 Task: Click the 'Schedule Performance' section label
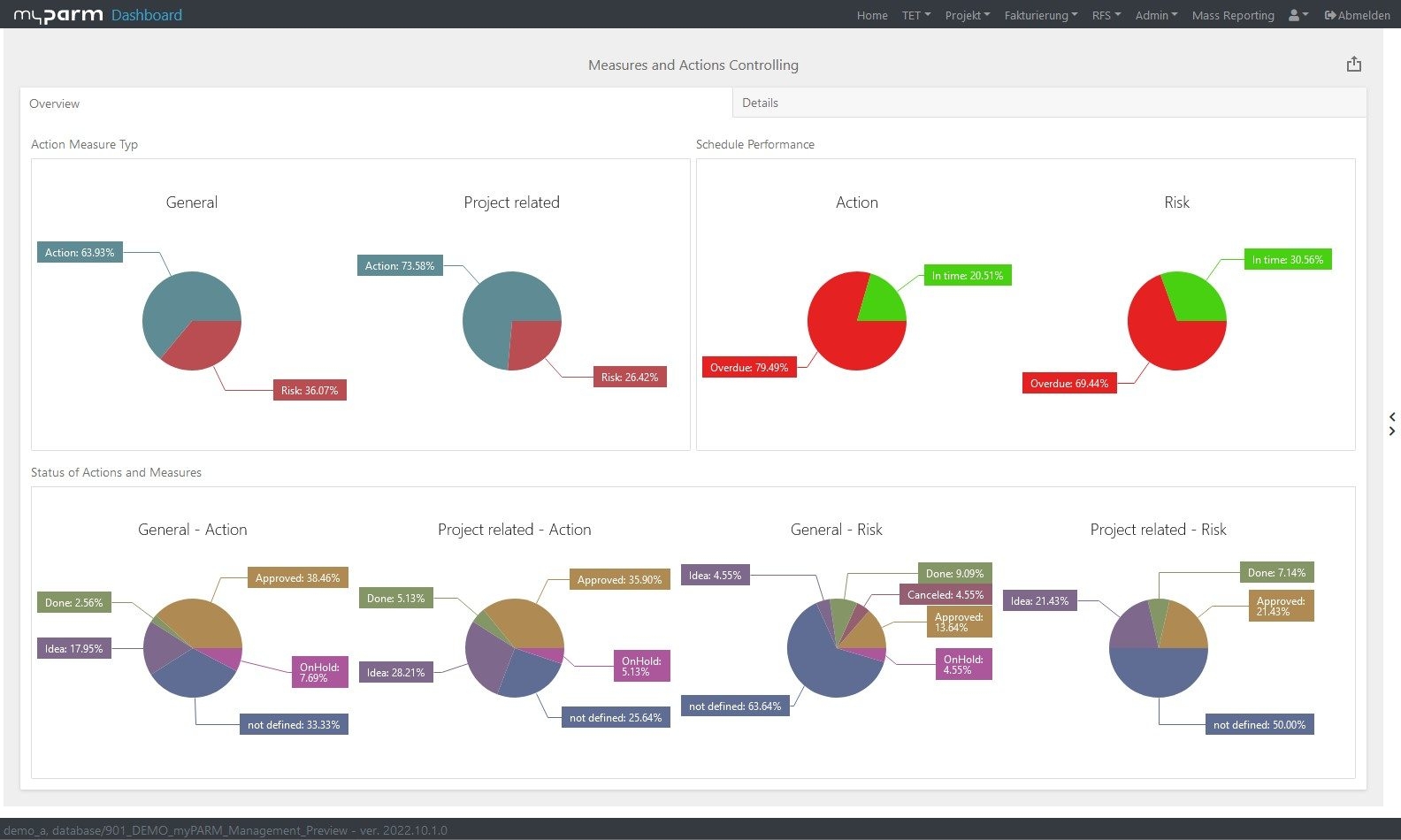tap(755, 144)
